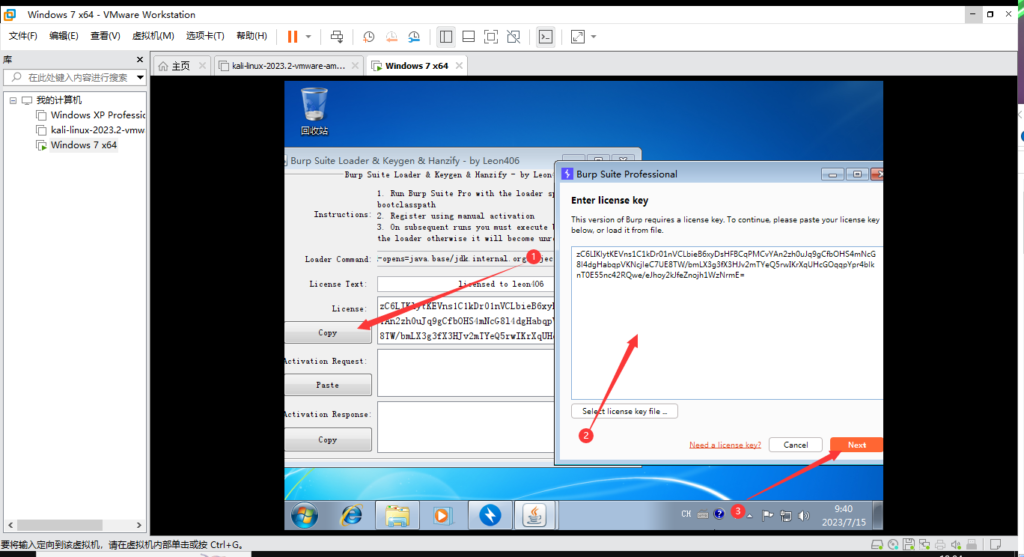The image size is (1024, 557).
Task: Open the library search dropdown arrow
Action: coord(140,78)
